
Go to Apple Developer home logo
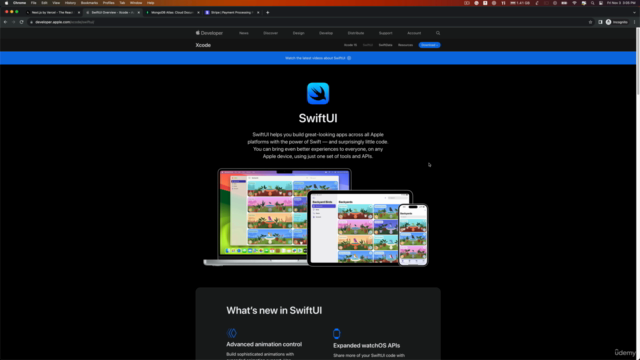209,33
